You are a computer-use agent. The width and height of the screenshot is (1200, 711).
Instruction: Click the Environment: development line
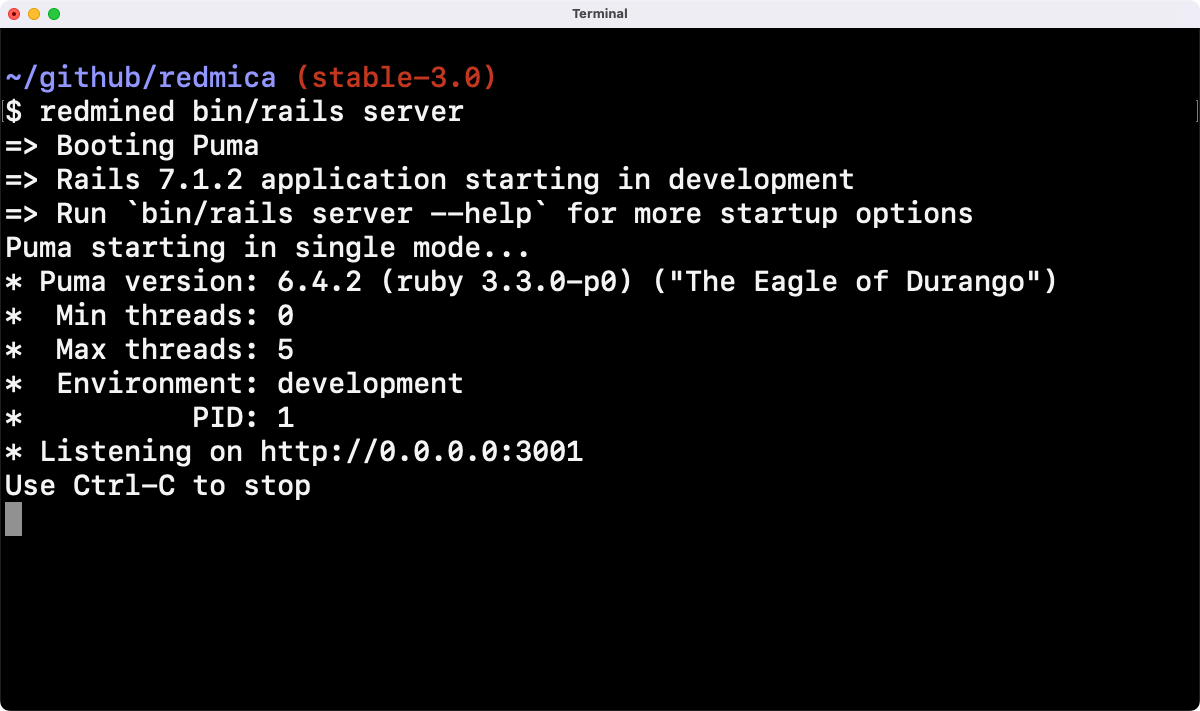click(x=259, y=384)
